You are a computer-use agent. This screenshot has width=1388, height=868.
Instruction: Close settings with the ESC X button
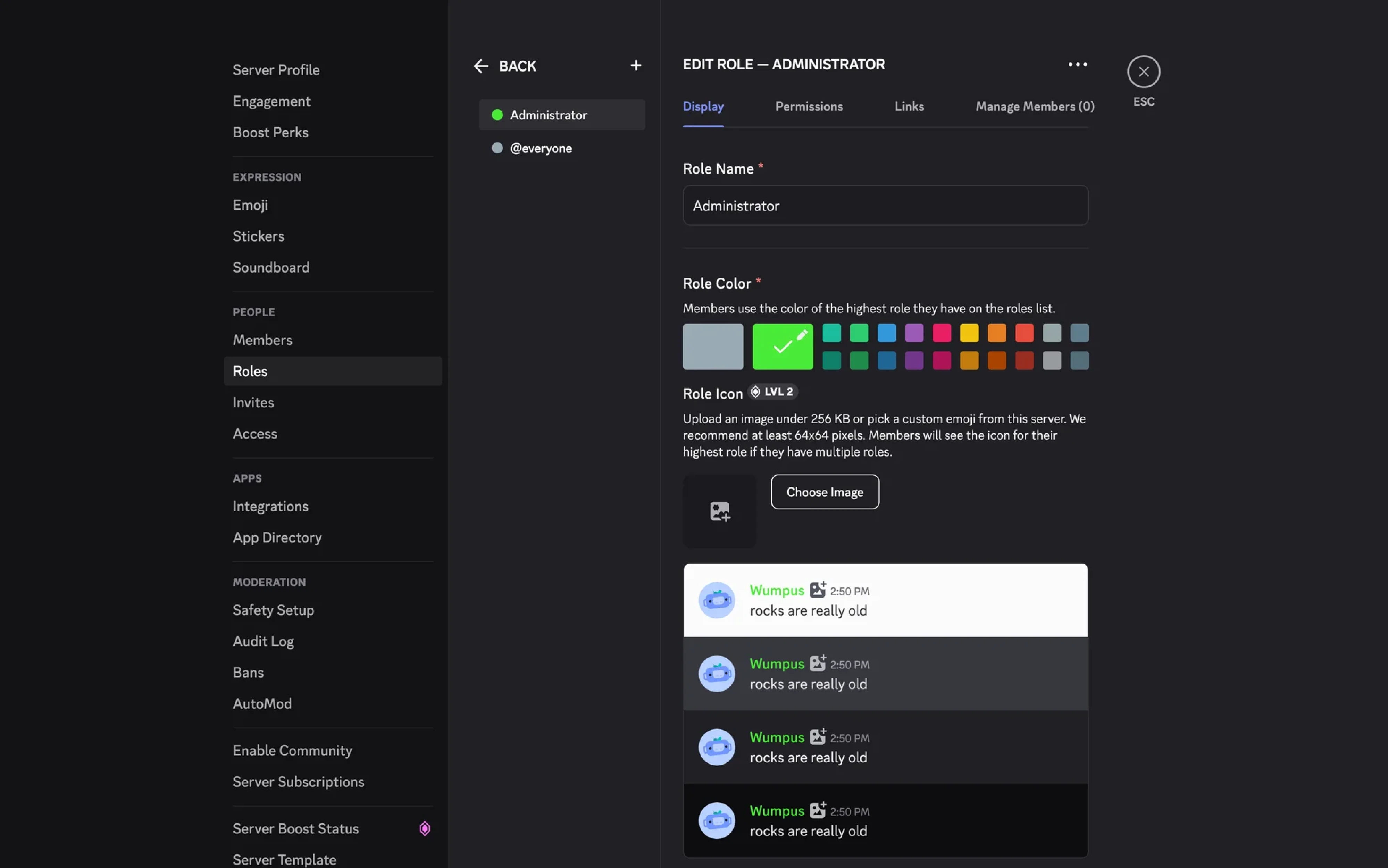pos(1144,72)
